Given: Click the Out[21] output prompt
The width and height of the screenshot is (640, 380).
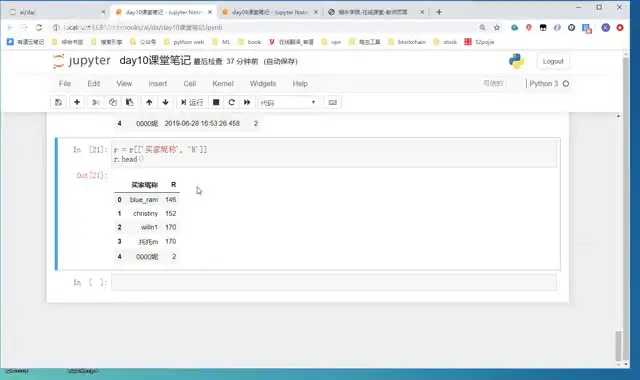Looking at the screenshot, I should coord(91,176).
